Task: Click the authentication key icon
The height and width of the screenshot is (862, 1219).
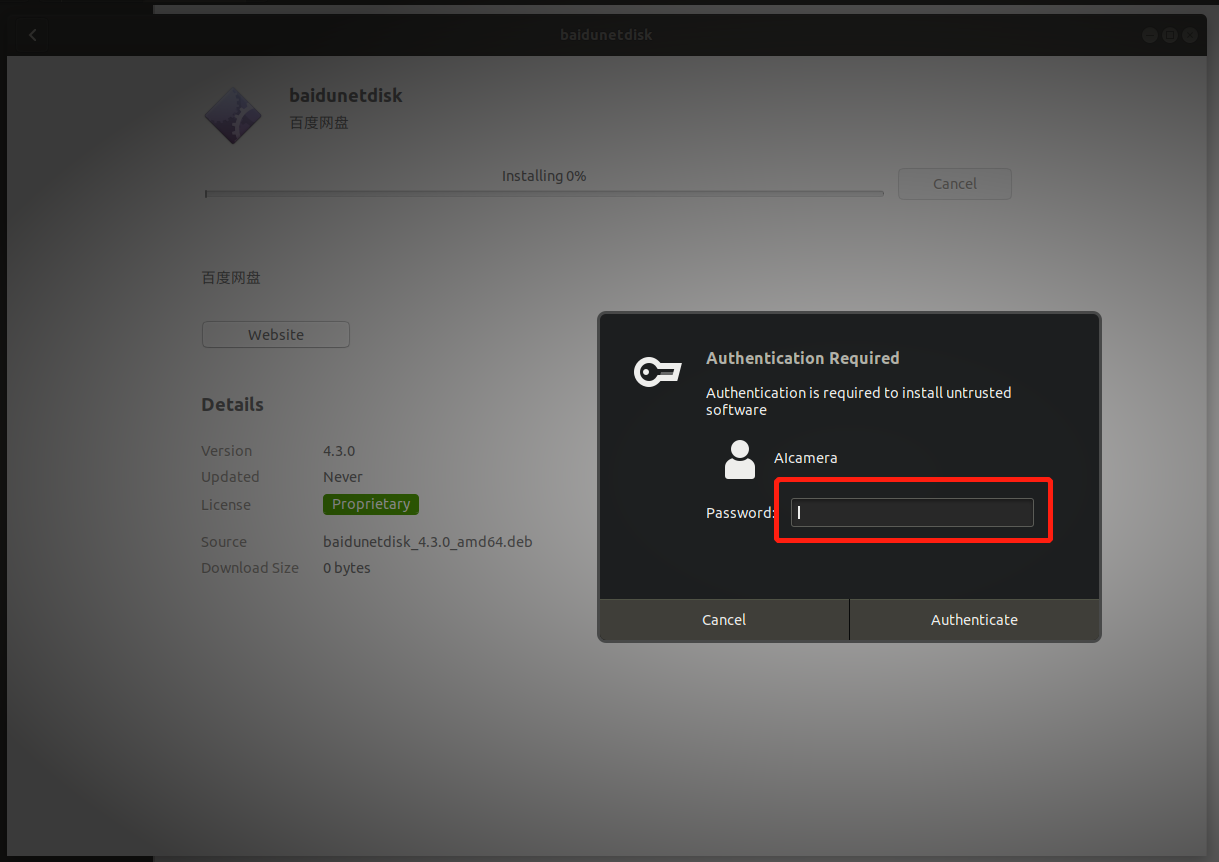Action: [x=658, y=373]
